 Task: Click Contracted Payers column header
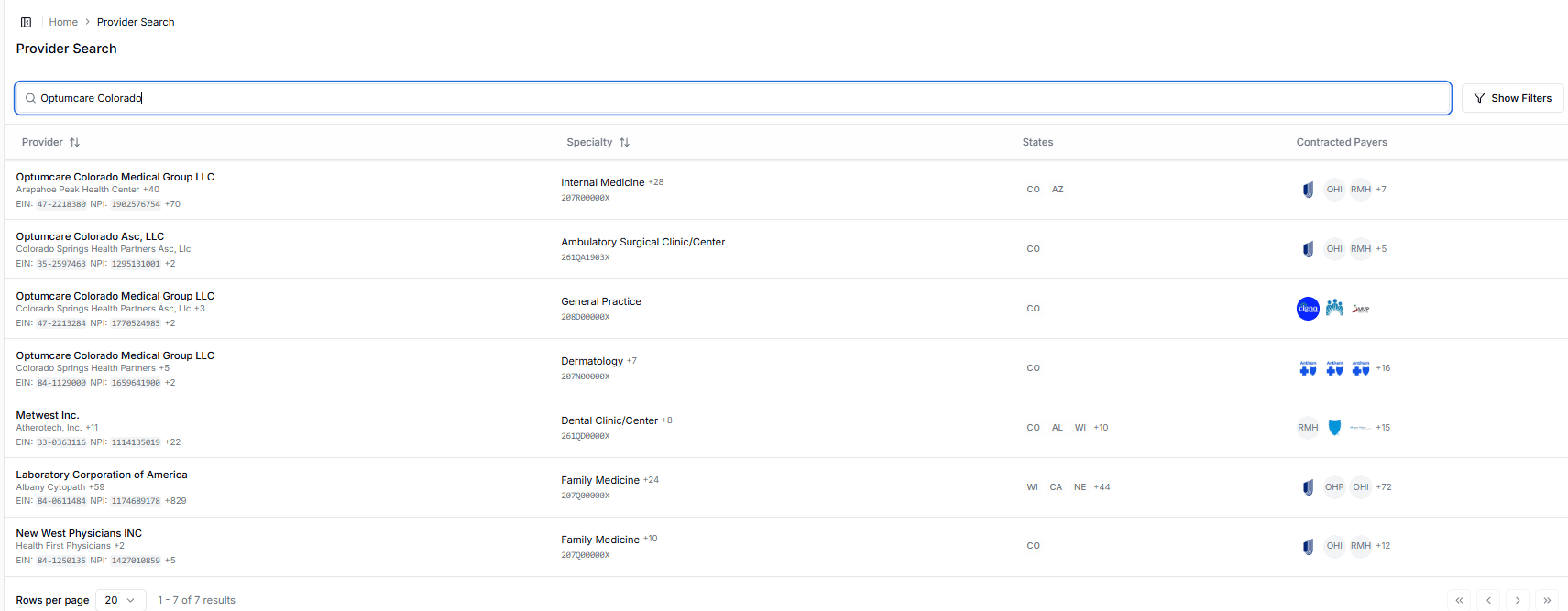click(x=1342, y=142)
